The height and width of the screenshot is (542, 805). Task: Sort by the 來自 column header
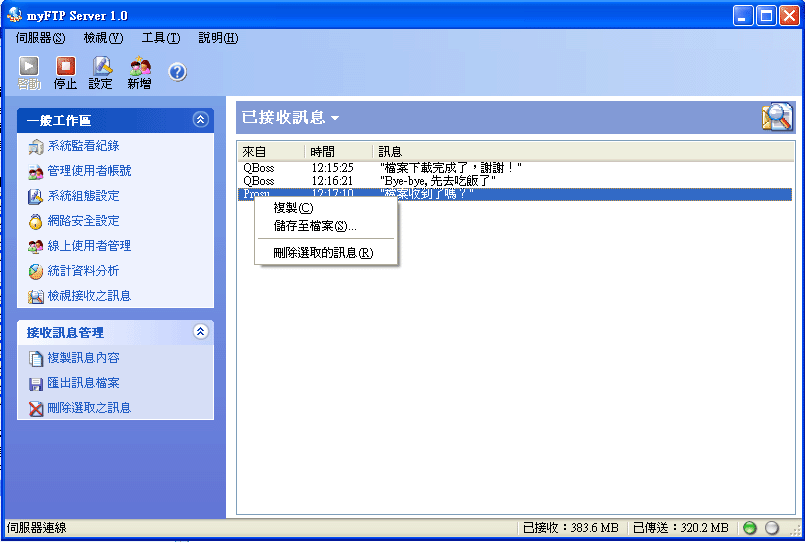click(x=272, y=152)
